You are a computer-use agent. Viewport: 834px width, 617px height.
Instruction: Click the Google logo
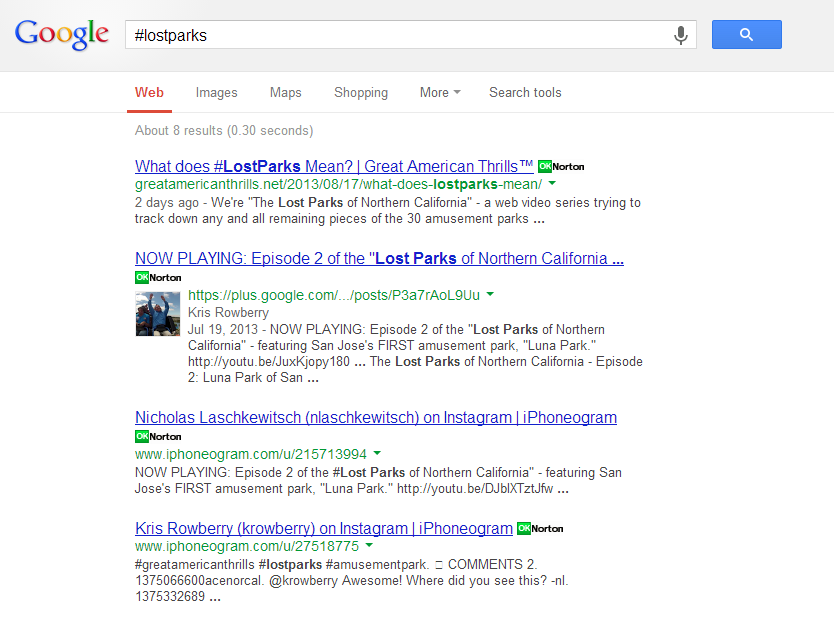pos(62,34)
